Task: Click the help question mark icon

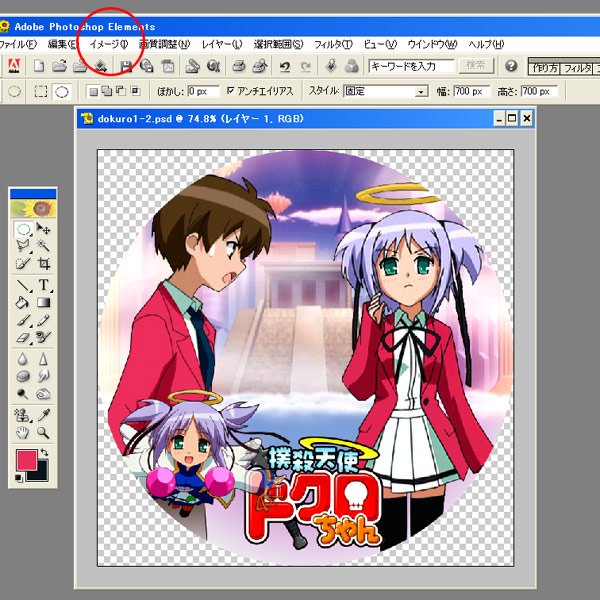Action: coord(511,66)
